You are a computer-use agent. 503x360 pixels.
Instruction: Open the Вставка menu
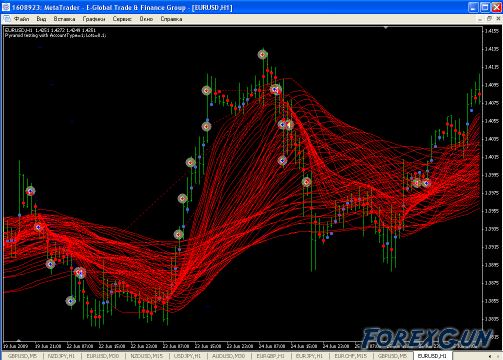point(64,19)
